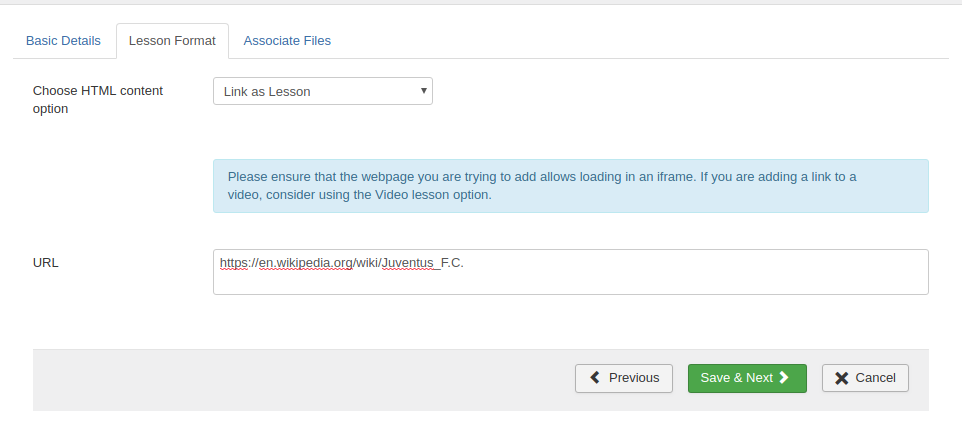Click the 'URL' field label
This screenshot has width=962, height=442.
pos(46,263)
